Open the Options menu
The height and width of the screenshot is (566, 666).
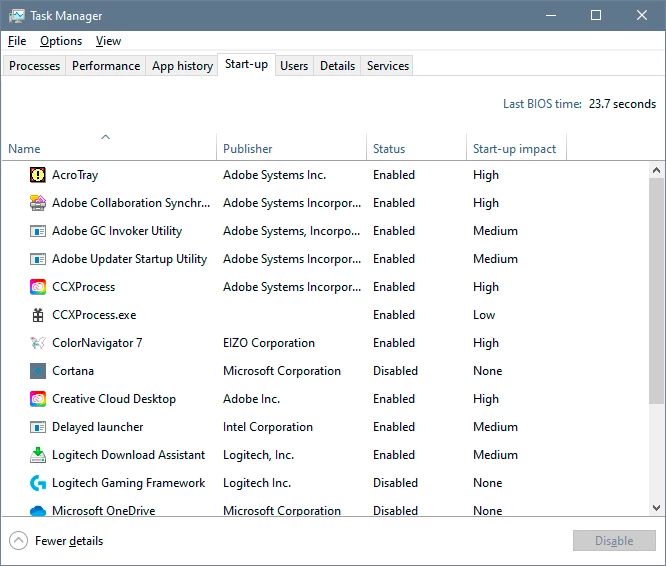[x=61, y=41]
